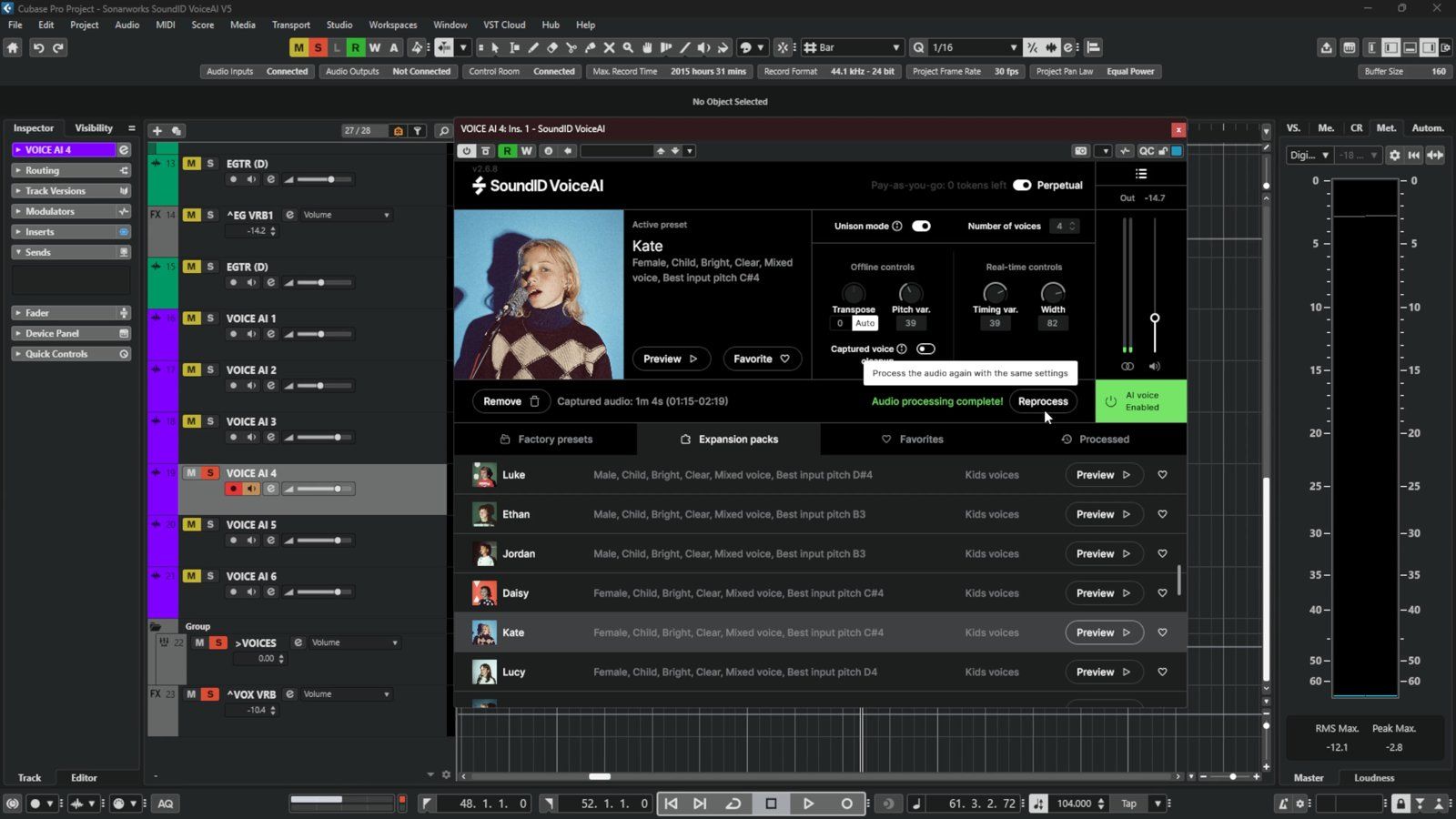The width and height of the screenshot is (1456, 819).
Task: Toggle AI voice Enabled green button
Action: [x=1141, y=401]
